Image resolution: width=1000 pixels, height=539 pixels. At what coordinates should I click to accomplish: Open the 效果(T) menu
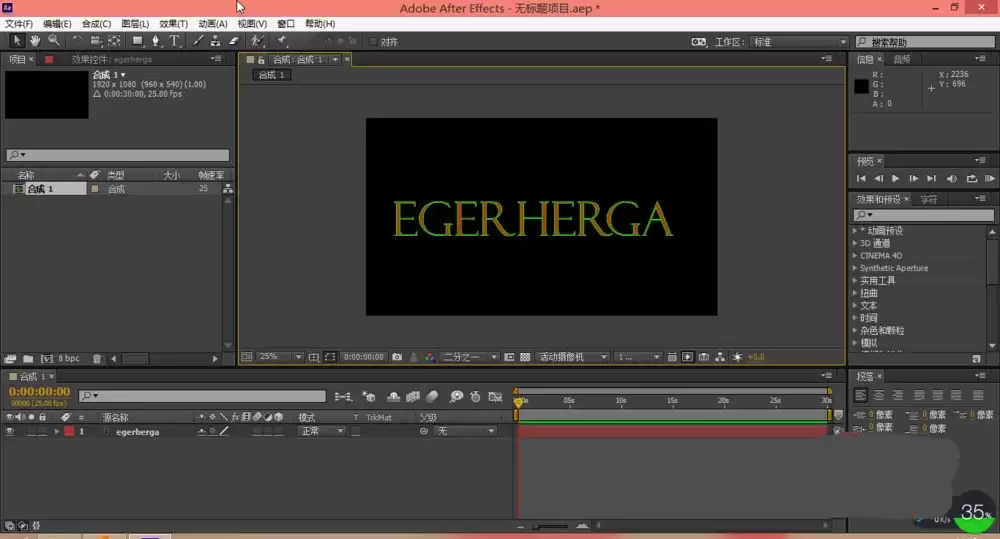coord(173,24)
